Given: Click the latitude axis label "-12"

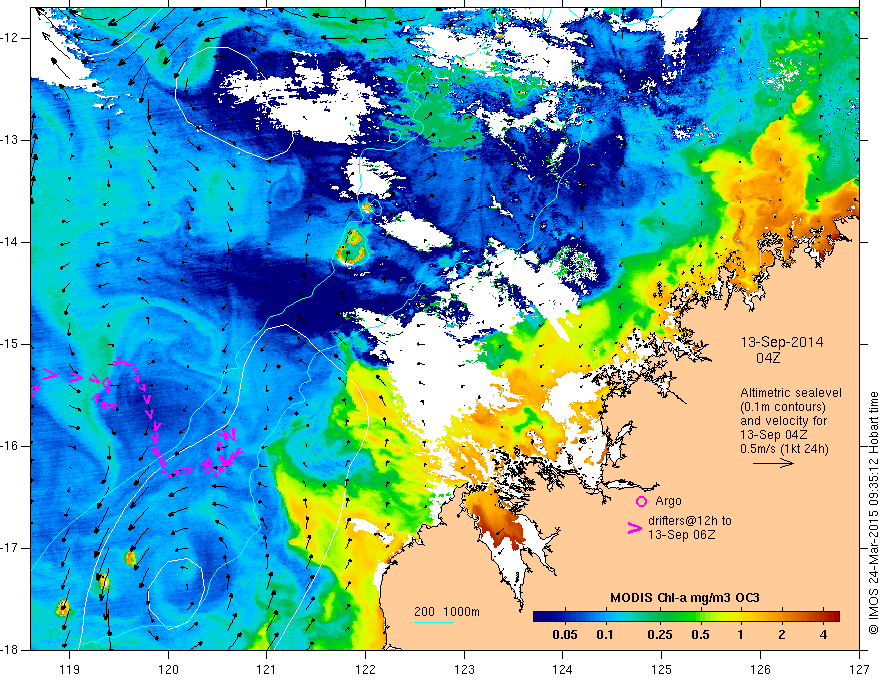Looking at the screenshot, I should [11, 38].
